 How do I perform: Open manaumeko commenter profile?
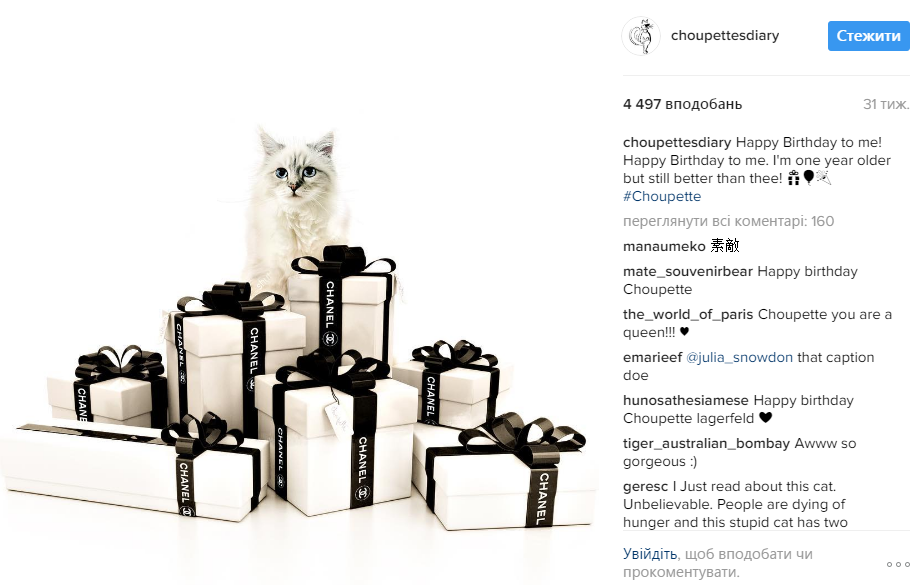(x=664, y=246)
